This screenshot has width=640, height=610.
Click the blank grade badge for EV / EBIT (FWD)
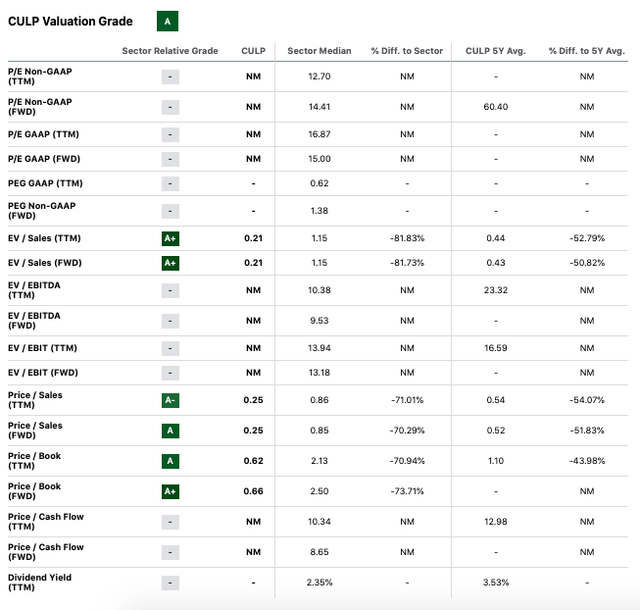pos(170,373)
